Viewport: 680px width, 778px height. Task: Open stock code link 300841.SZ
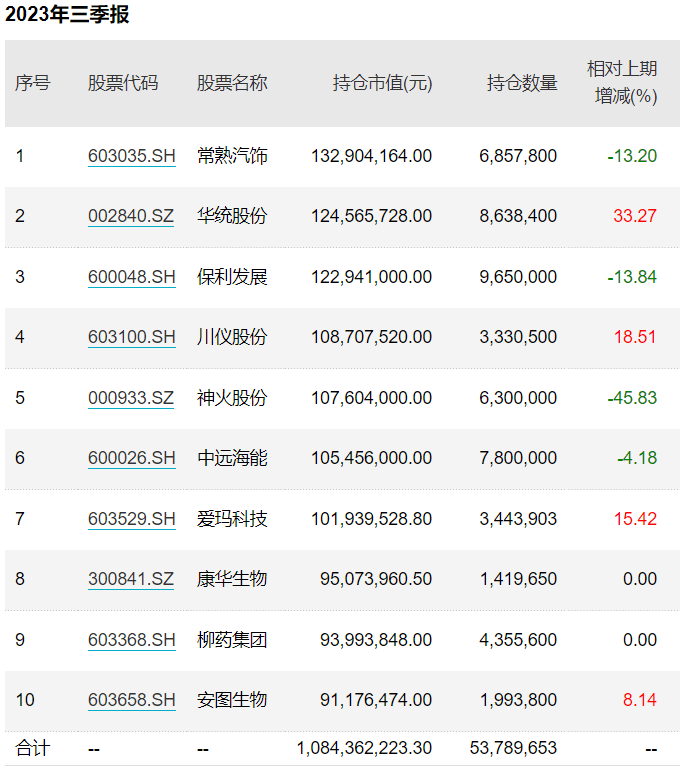[x=131, y=579]
